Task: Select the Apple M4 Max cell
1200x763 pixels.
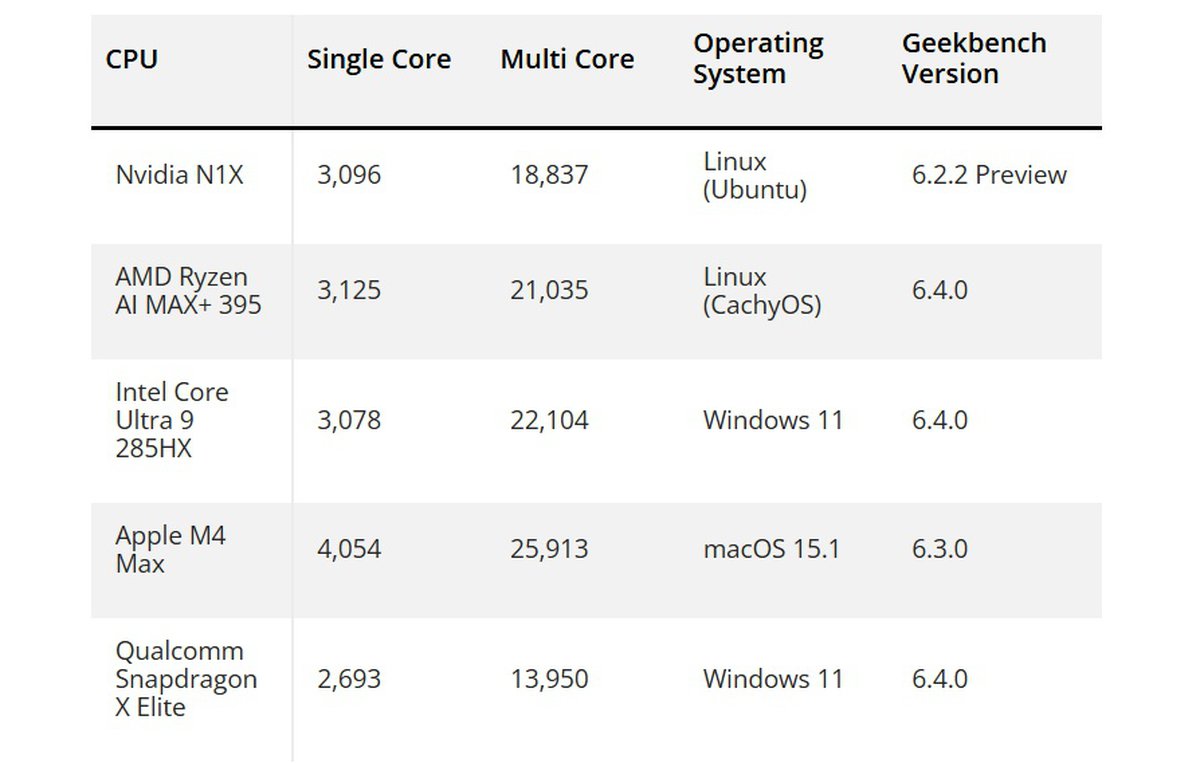Action: [x=170, y=549]
